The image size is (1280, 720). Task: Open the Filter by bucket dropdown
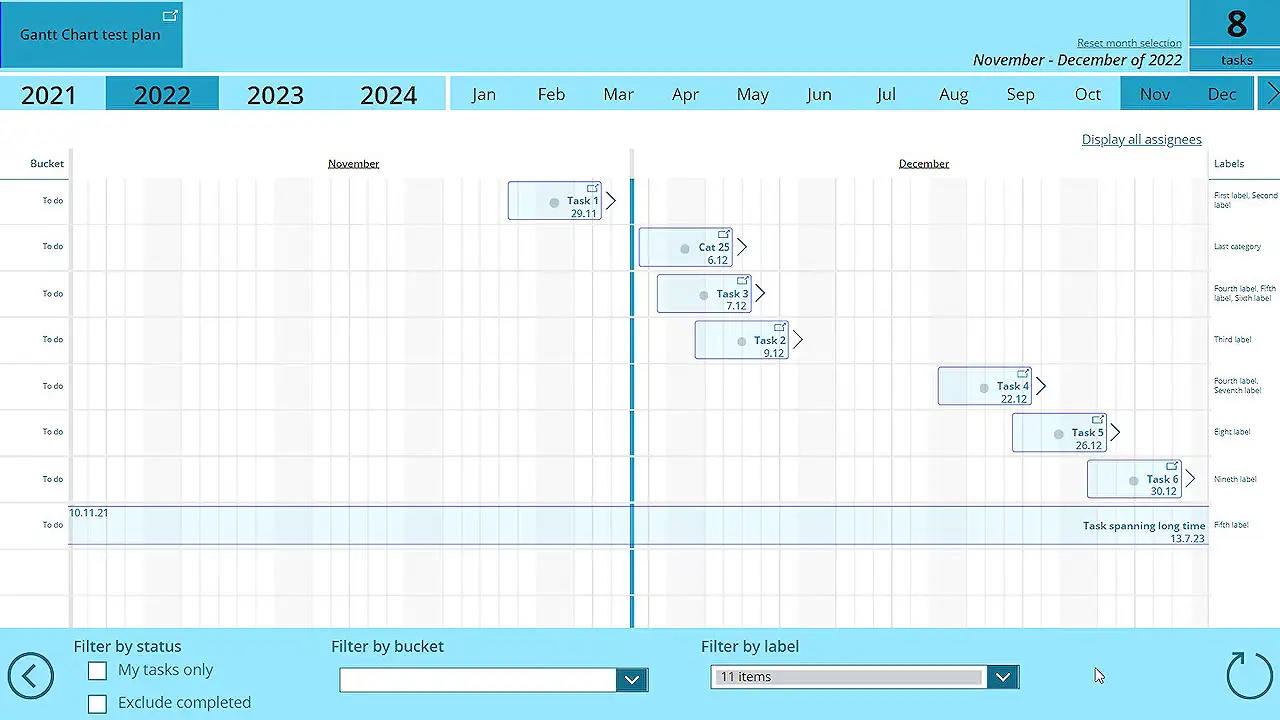click(x=631, y=679)
